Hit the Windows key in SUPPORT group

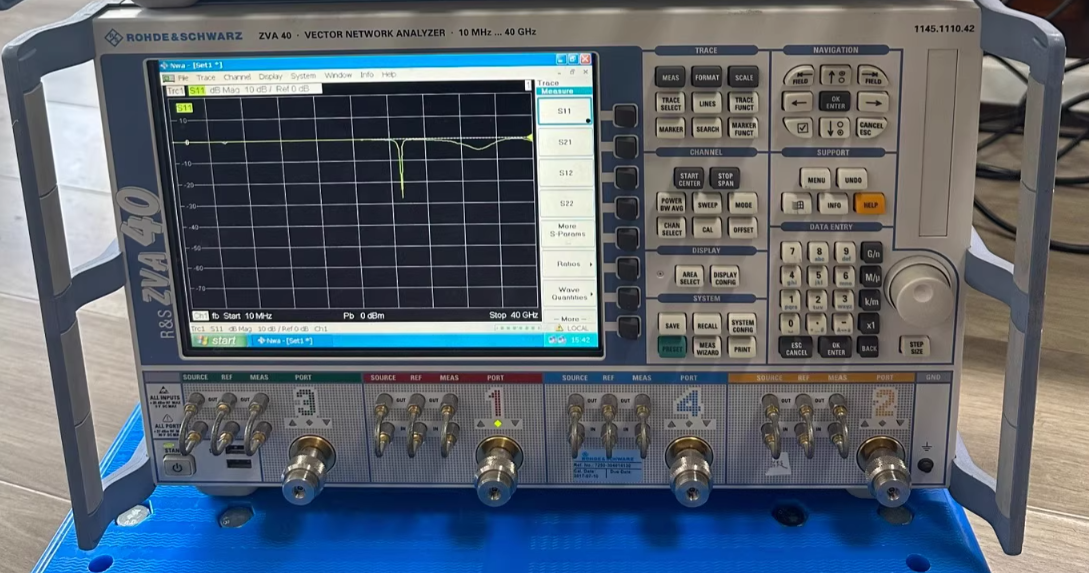[797, 204]
